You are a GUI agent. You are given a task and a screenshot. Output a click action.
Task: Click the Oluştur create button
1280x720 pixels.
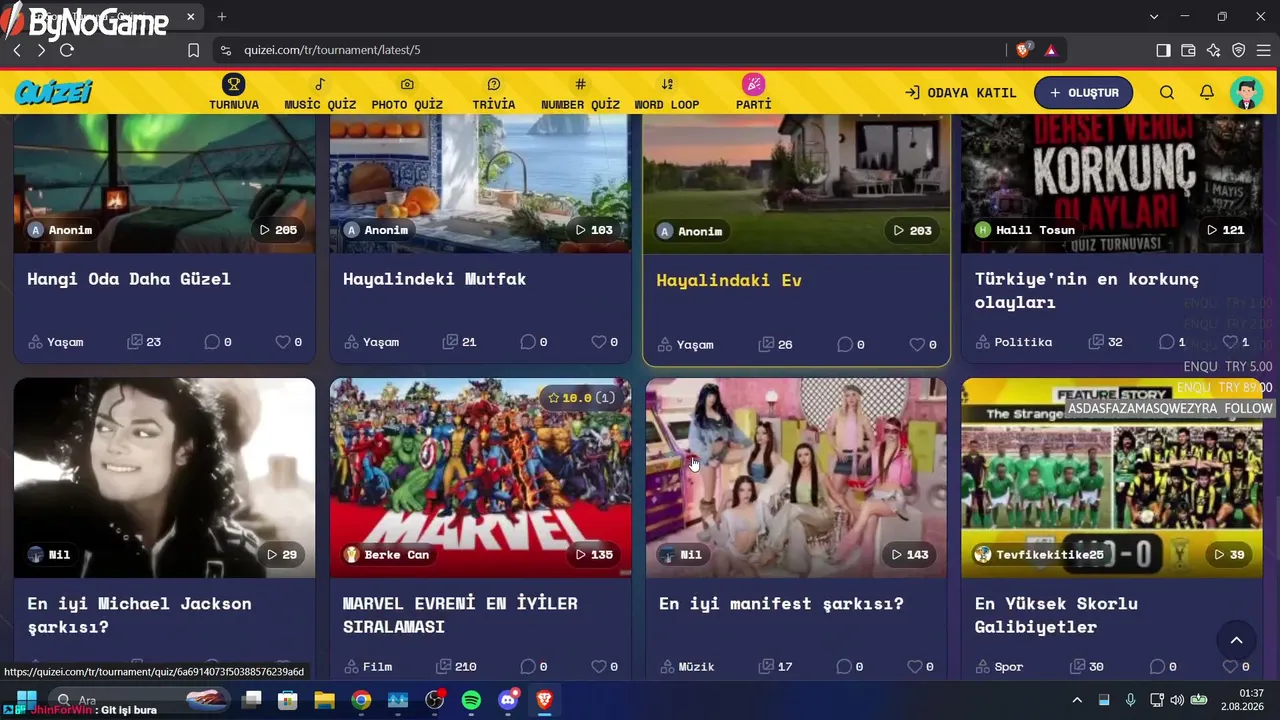(1083, 93)
